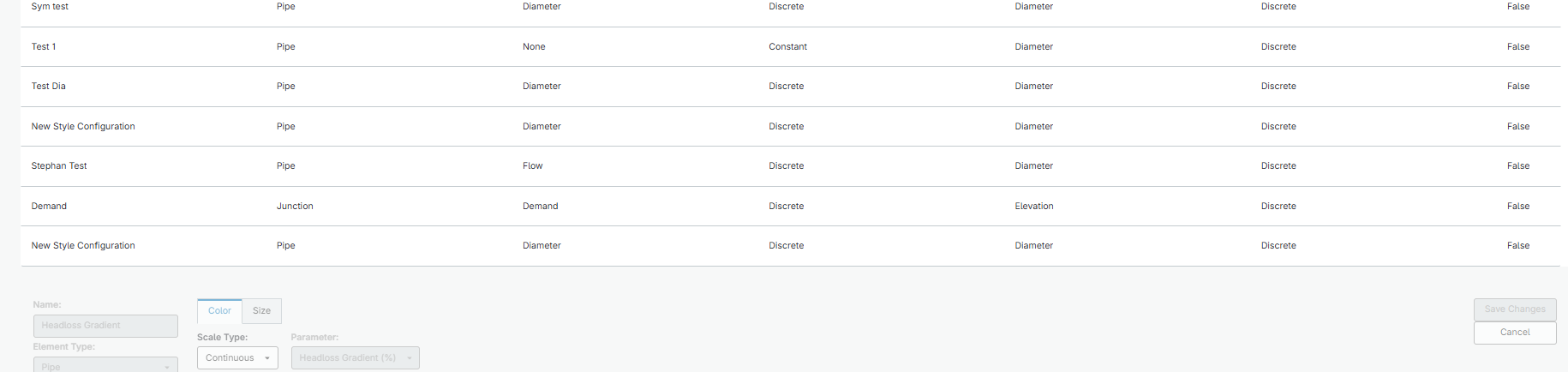This screenshot has width=1568, height=372.
Task: Click the Save Changes button
Action: [1514, 309]
